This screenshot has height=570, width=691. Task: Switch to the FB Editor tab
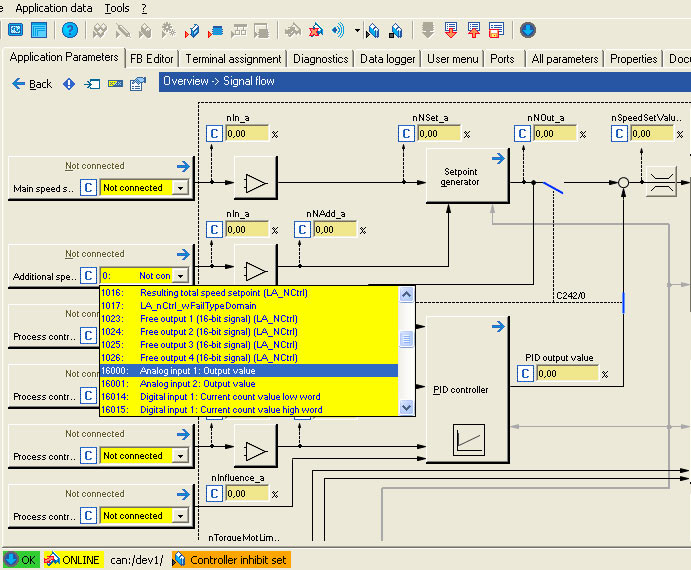point(153,59)
